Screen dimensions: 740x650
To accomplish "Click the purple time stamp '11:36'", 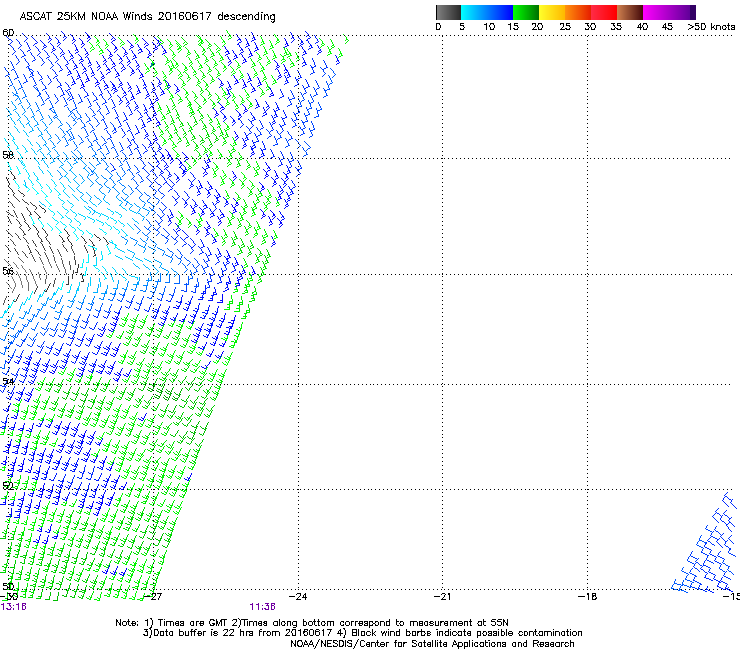I will coord(262,607).
